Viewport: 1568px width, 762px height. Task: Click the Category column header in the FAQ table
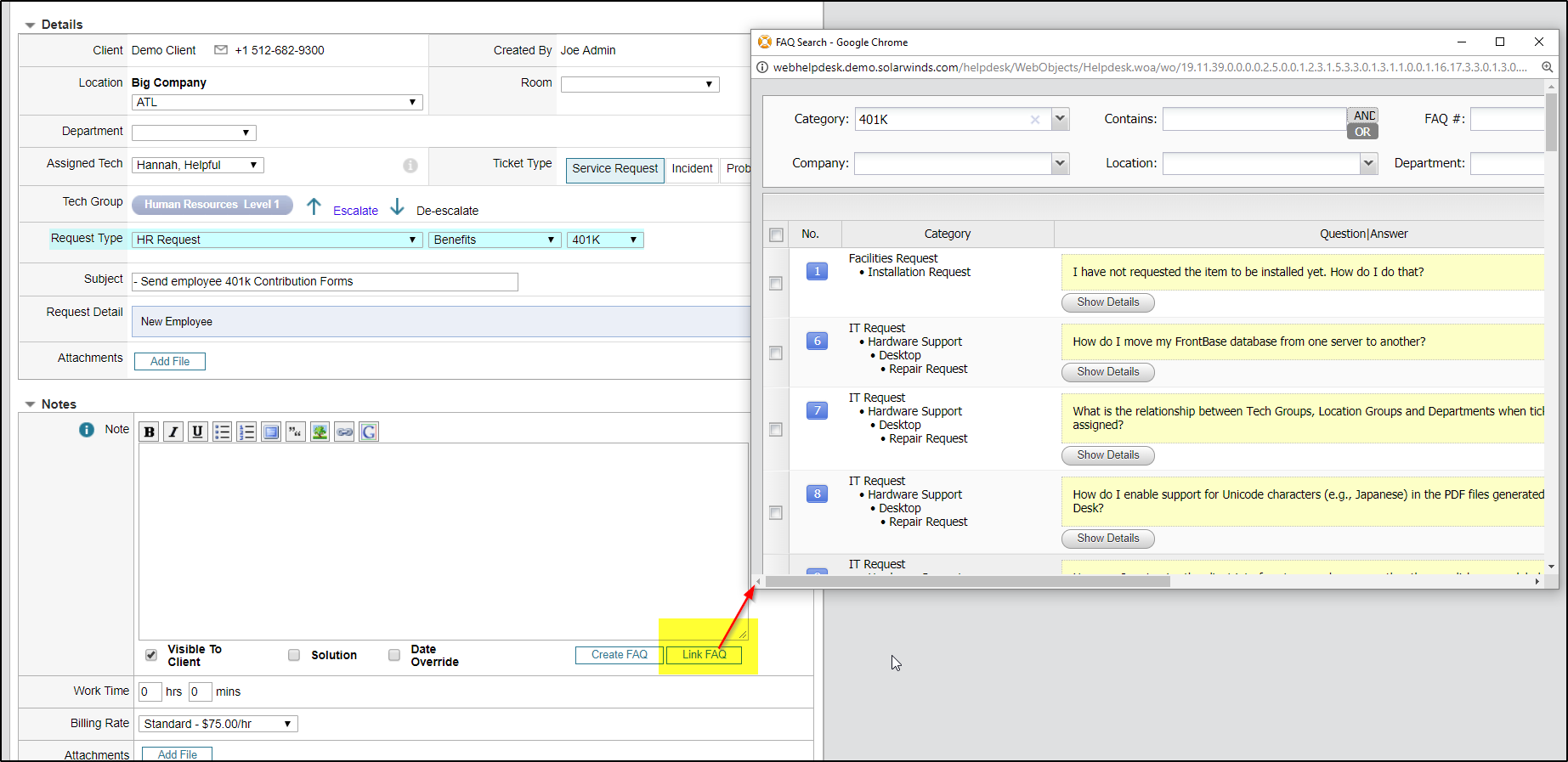coord(948,234)
